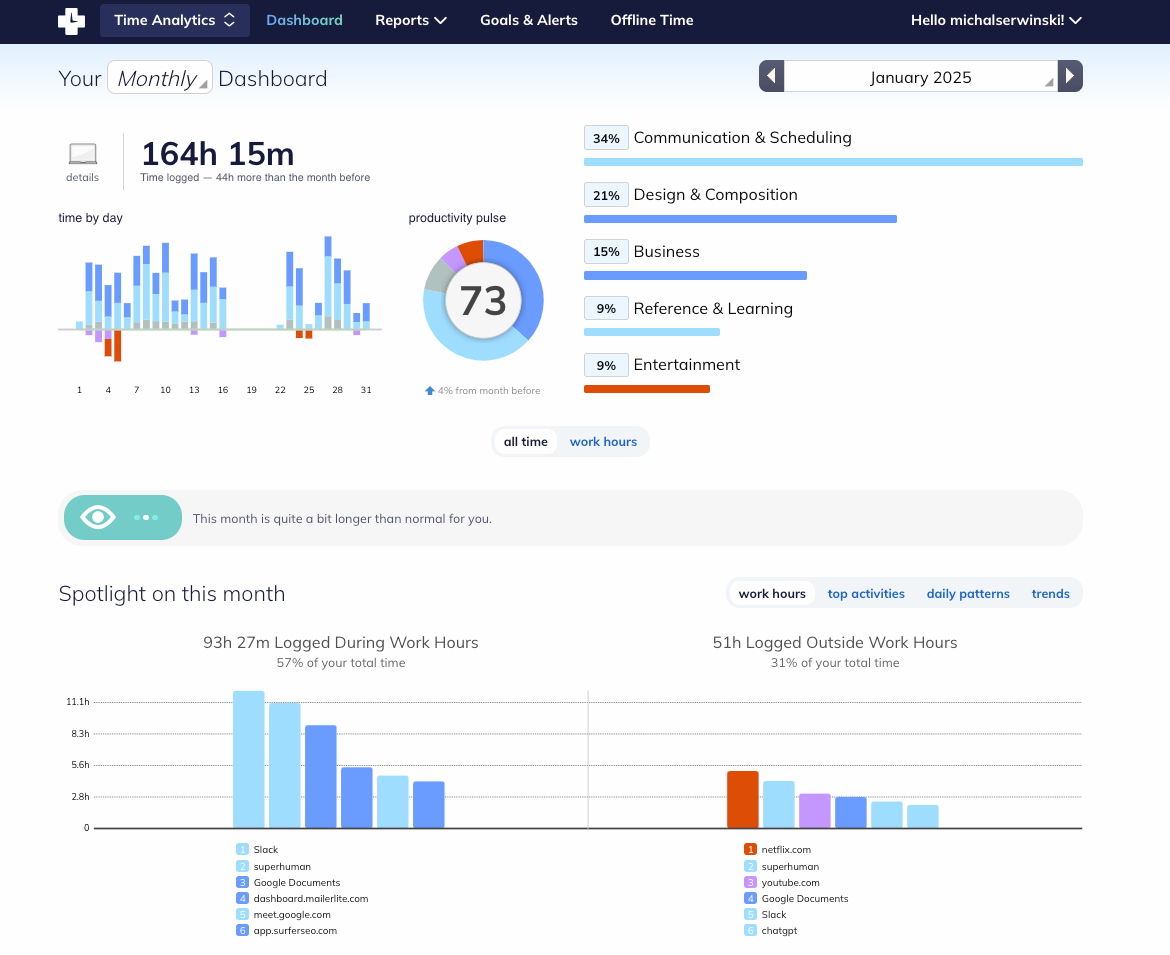Go to previous month arrow

771,77
